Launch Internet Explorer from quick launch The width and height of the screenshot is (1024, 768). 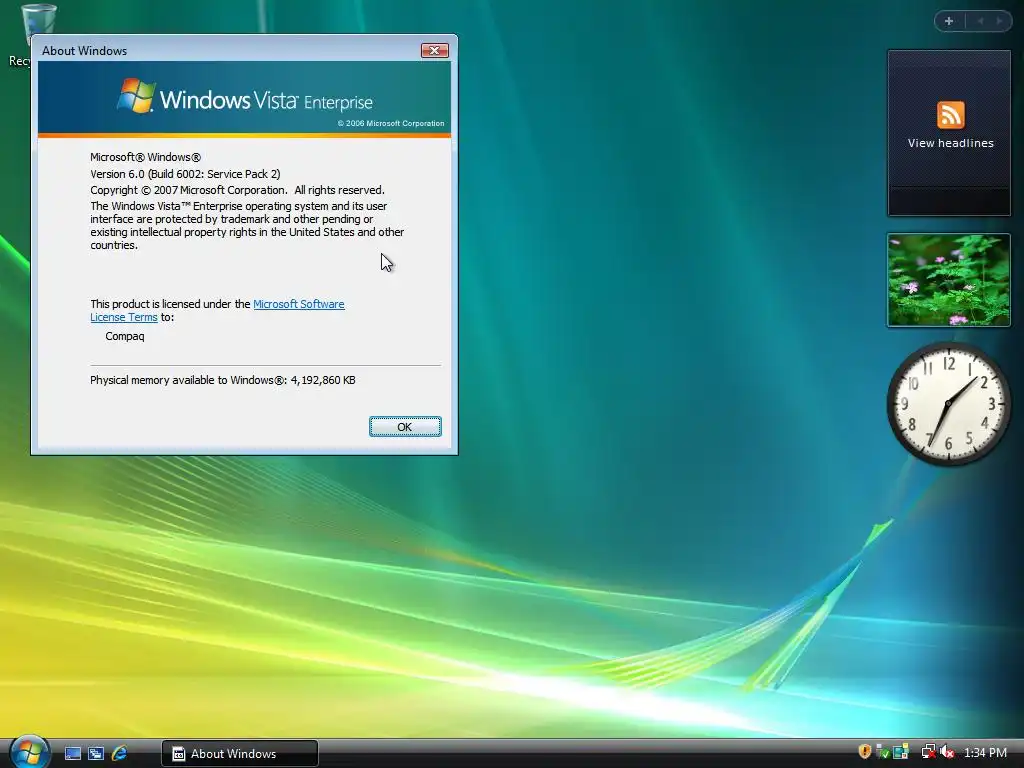[x=120, y=754]
